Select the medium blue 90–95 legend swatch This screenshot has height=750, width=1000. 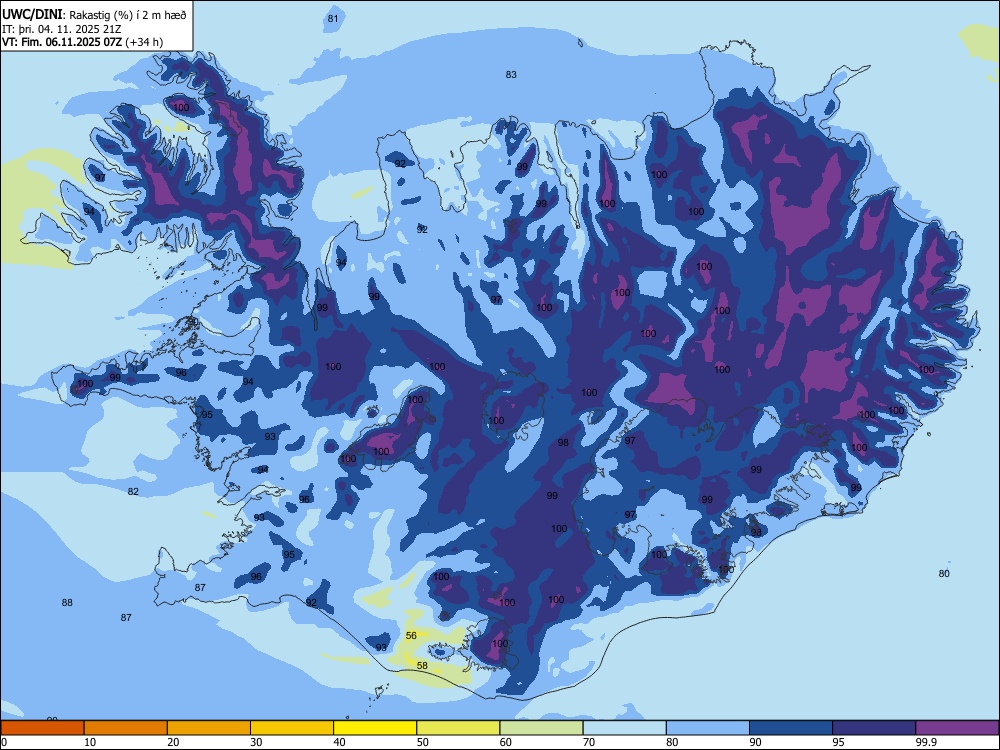[791, 728]
